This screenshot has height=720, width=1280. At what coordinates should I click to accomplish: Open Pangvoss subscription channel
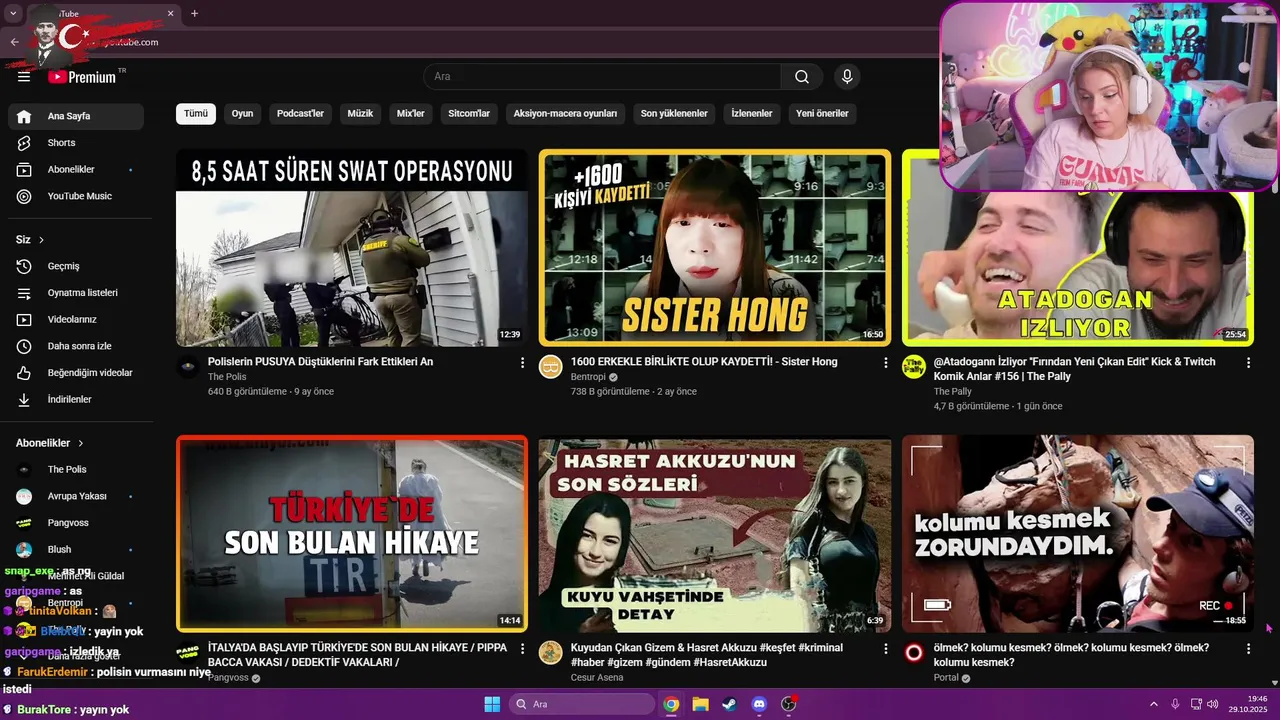click(x=76, y=523)
